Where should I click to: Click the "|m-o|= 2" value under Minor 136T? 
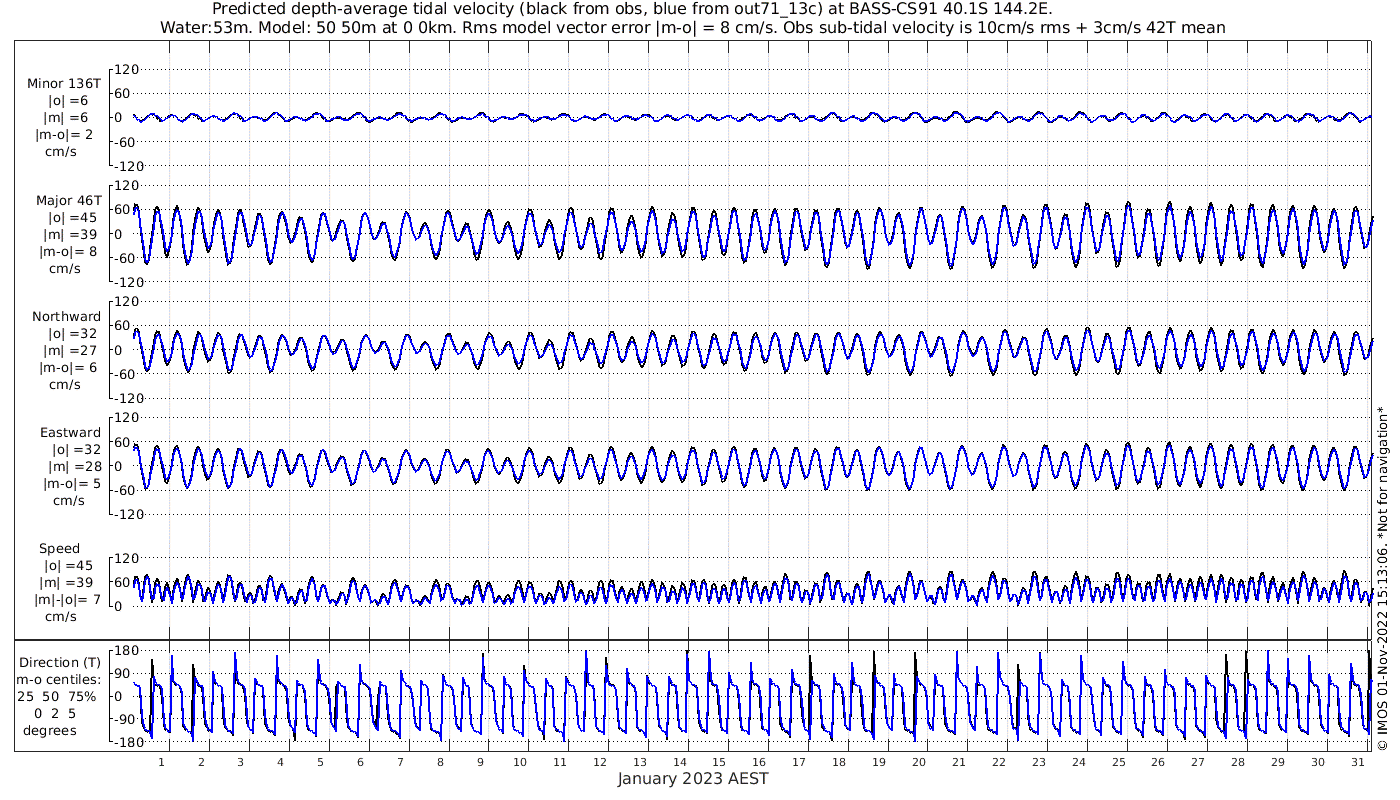[65, 135]
